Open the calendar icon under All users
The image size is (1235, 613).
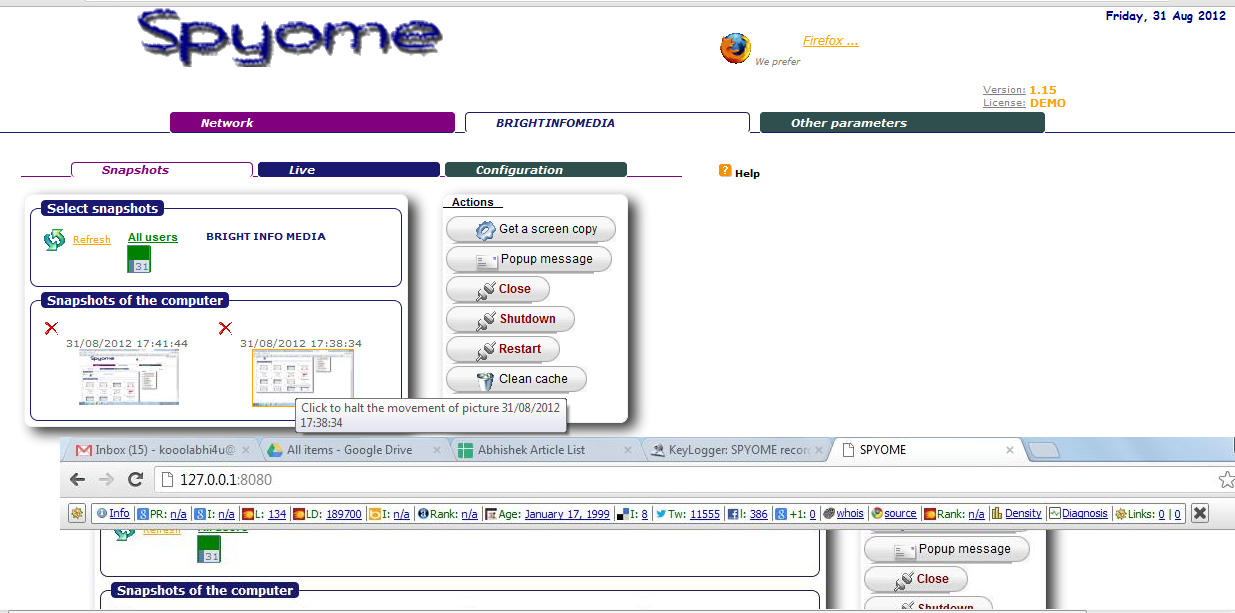(x=139, y=259)
